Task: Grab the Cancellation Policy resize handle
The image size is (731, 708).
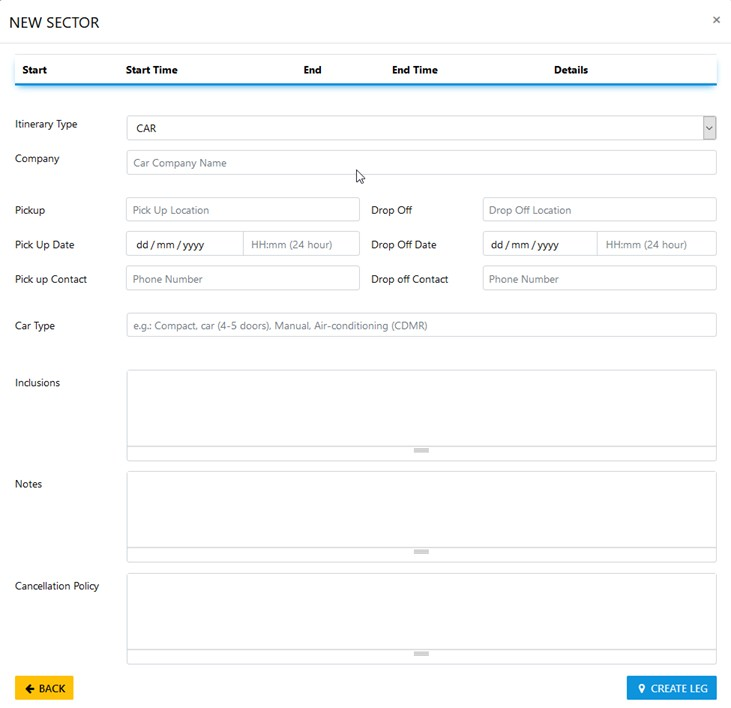Action: coord(421,654)
